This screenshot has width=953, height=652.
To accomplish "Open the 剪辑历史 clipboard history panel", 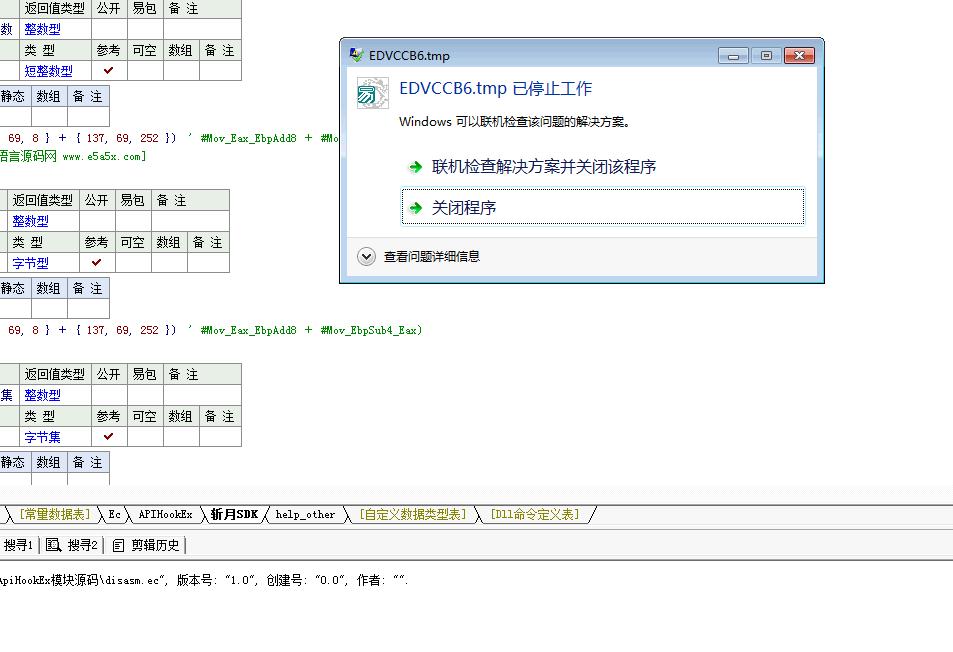I will 148,545.
